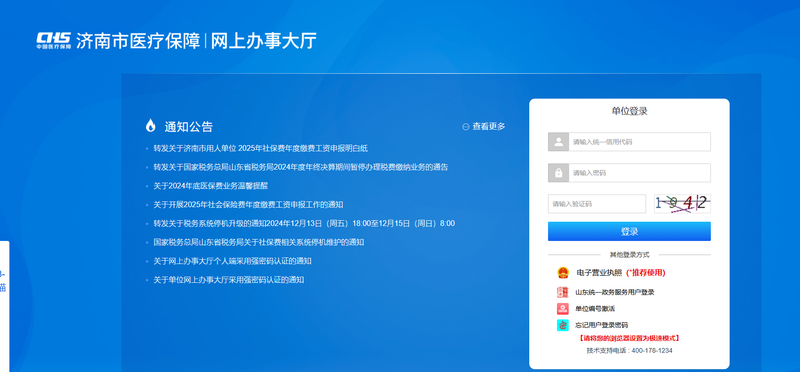Focus the 请输入验证码 captcha field

[597, 204]
